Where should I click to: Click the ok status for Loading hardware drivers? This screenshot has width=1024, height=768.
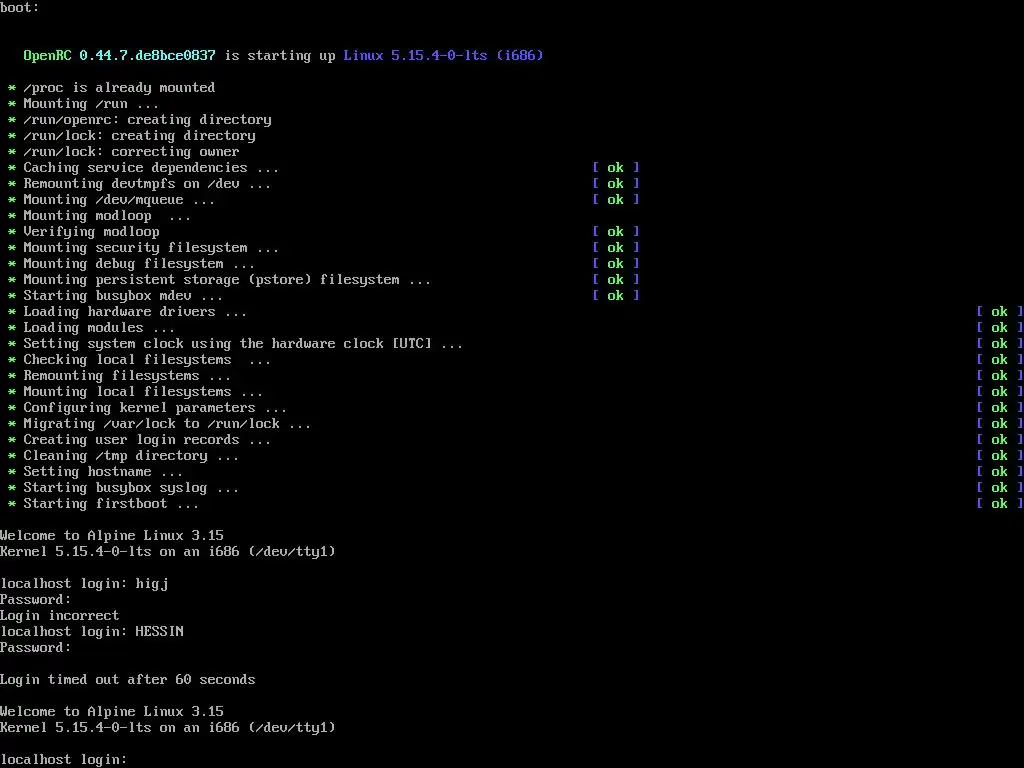coord(999,312)
